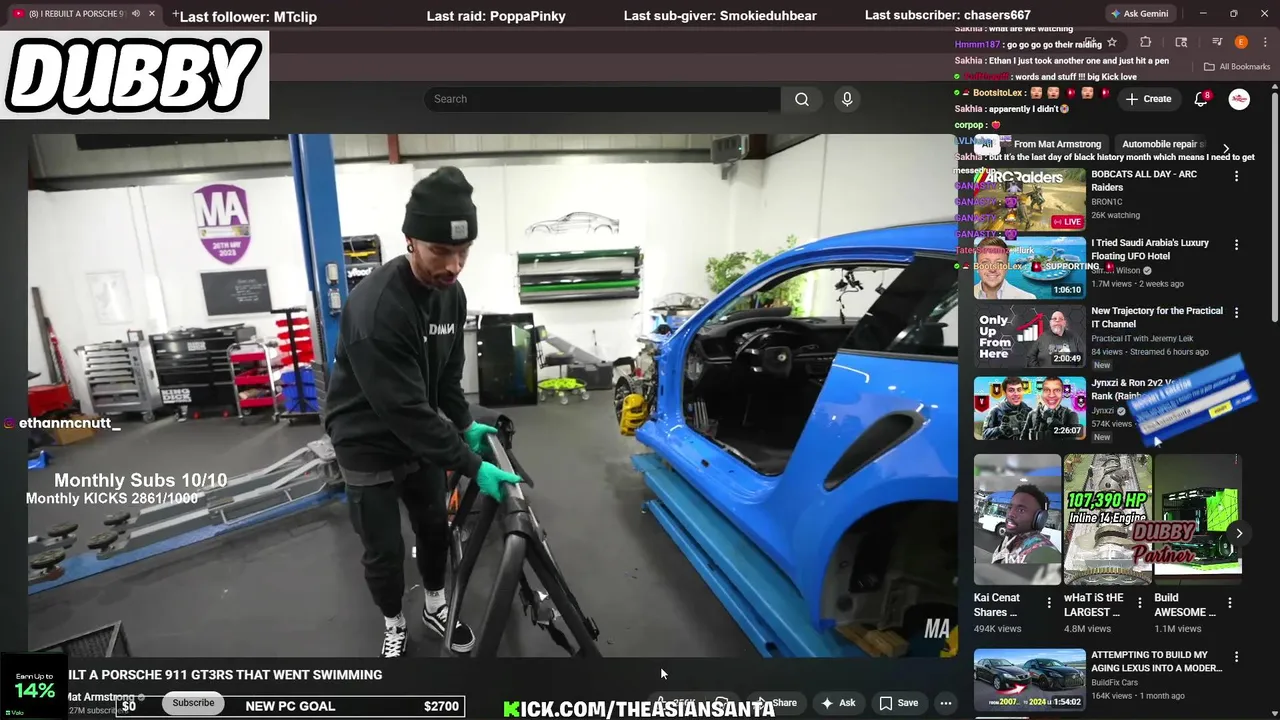Viewport: 1280px width, 720px height.
Task: Open options for New Trajectory video
Action: (1236, 312)
